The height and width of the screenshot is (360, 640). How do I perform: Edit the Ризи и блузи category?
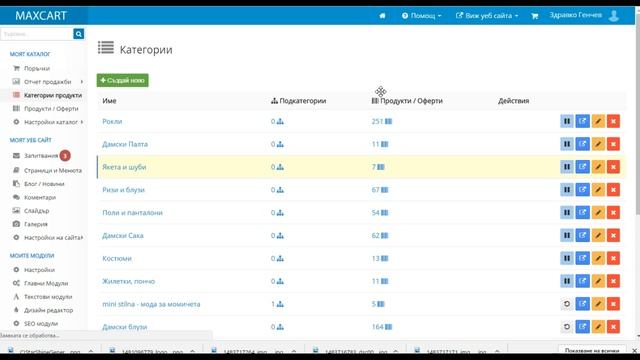click(598, 190)
